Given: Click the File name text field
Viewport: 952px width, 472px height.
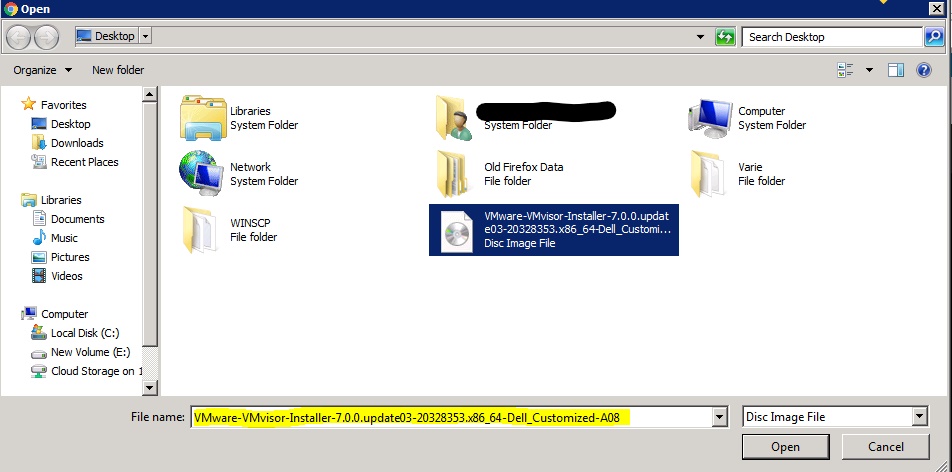Looking at the screenshot, I should pyautogui.click(x=452, y=417).
